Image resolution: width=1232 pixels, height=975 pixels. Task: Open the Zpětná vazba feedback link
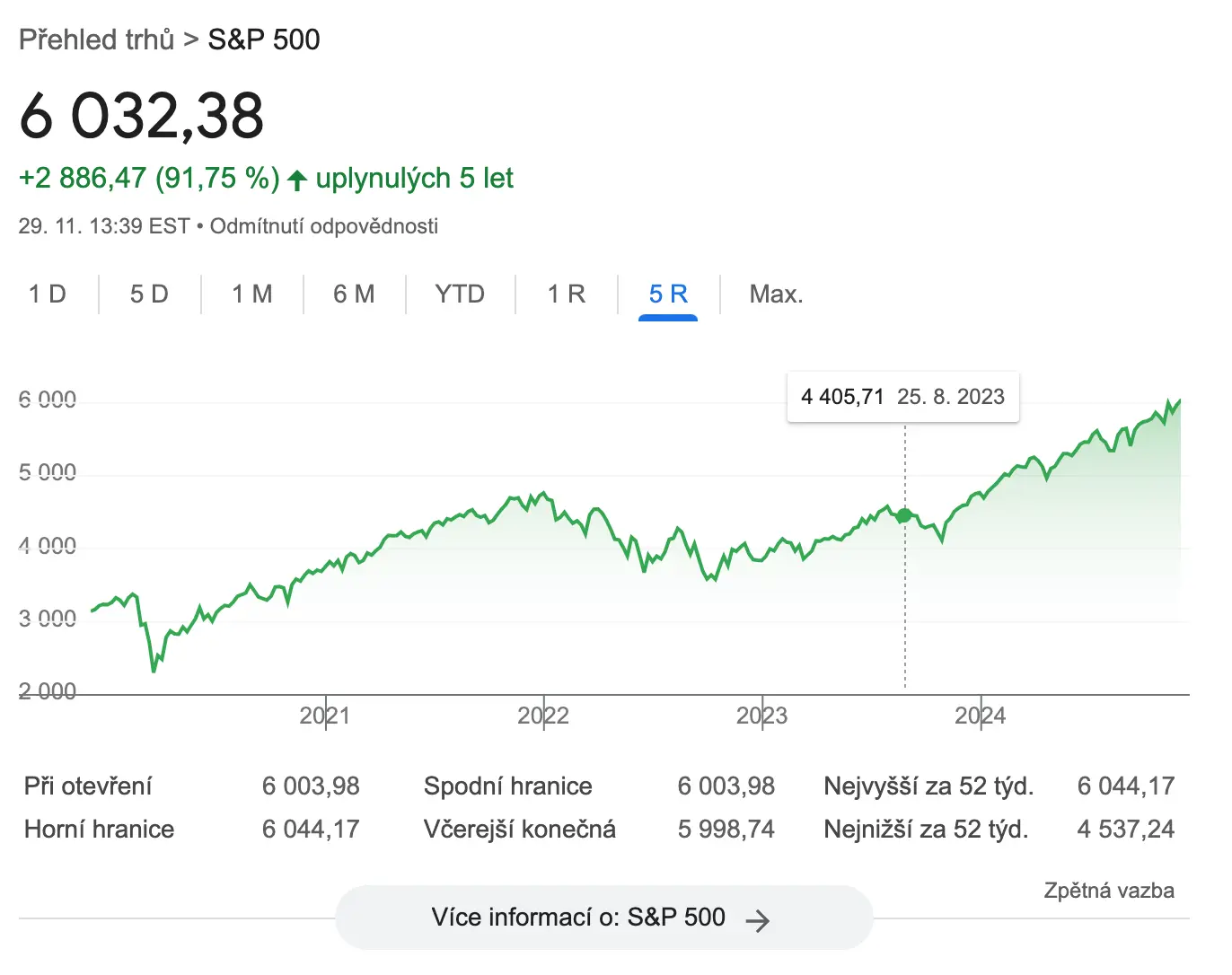[1108, 891]
